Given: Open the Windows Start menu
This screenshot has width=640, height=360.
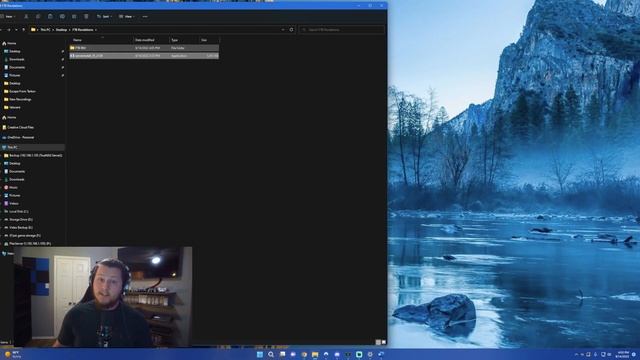Looking at the screenshot, I should [260, 354].
